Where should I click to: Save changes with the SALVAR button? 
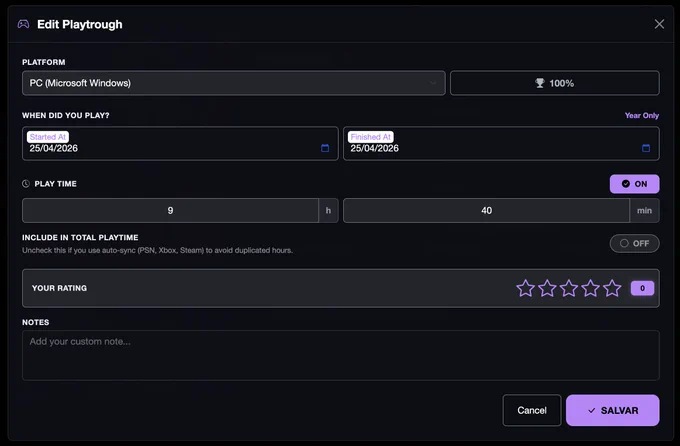[613, 410]
